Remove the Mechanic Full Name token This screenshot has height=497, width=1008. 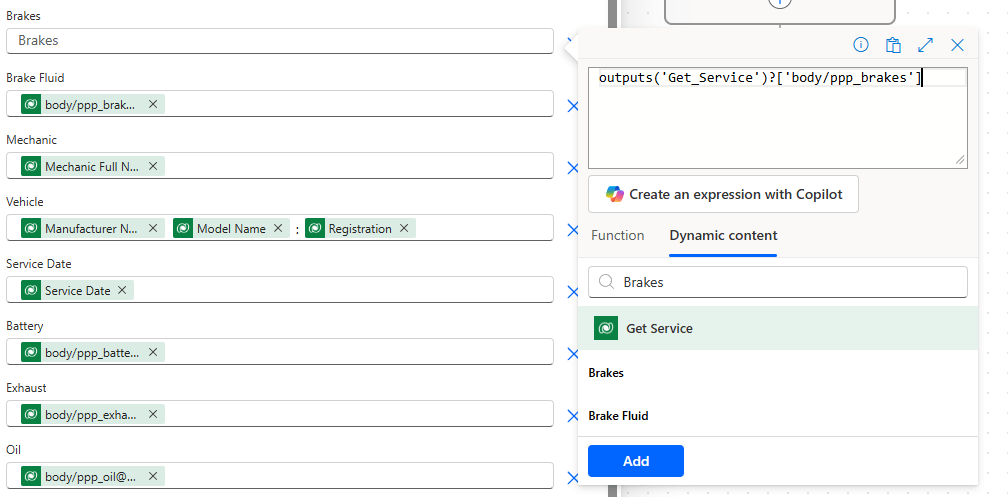[x=153, y=167]
